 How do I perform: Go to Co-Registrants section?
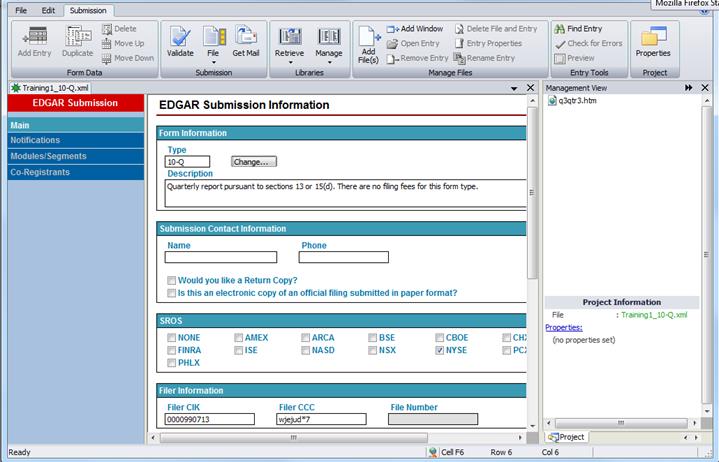pos(76,172)
